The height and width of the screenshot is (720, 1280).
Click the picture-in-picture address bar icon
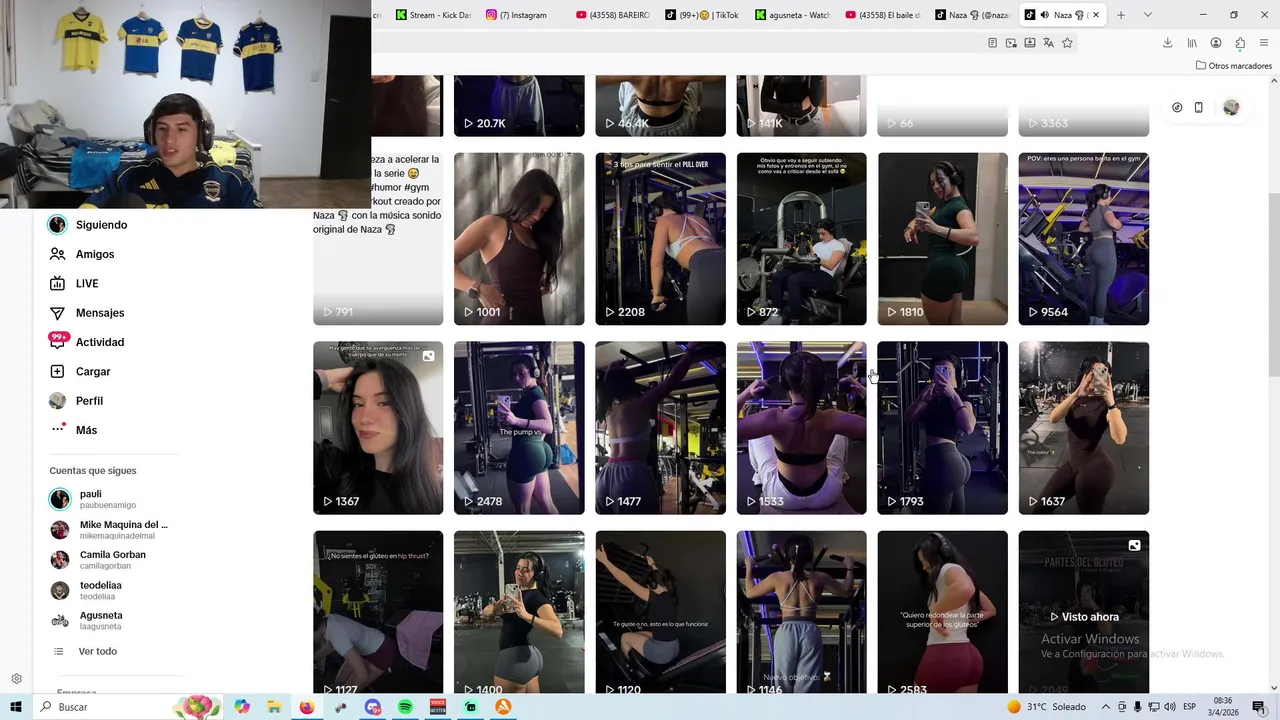(1011, 43)
